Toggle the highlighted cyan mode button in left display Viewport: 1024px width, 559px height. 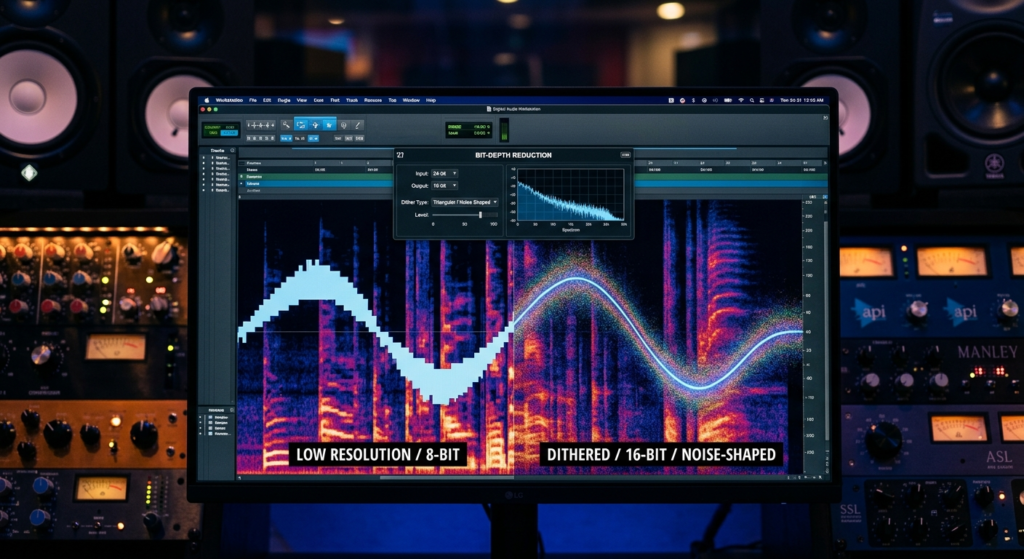(229, 133)
